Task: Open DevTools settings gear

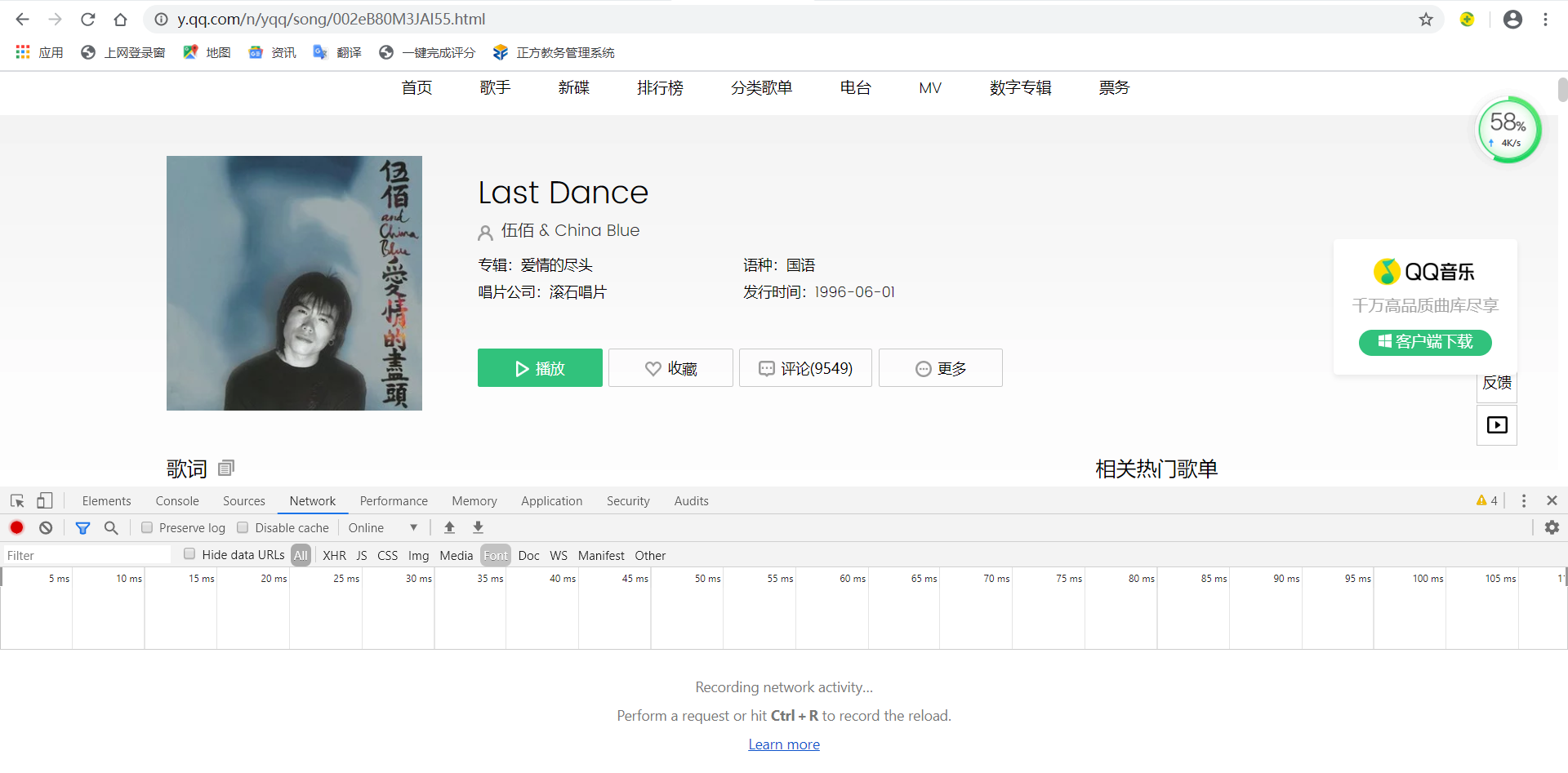Action: (1552, 527)
